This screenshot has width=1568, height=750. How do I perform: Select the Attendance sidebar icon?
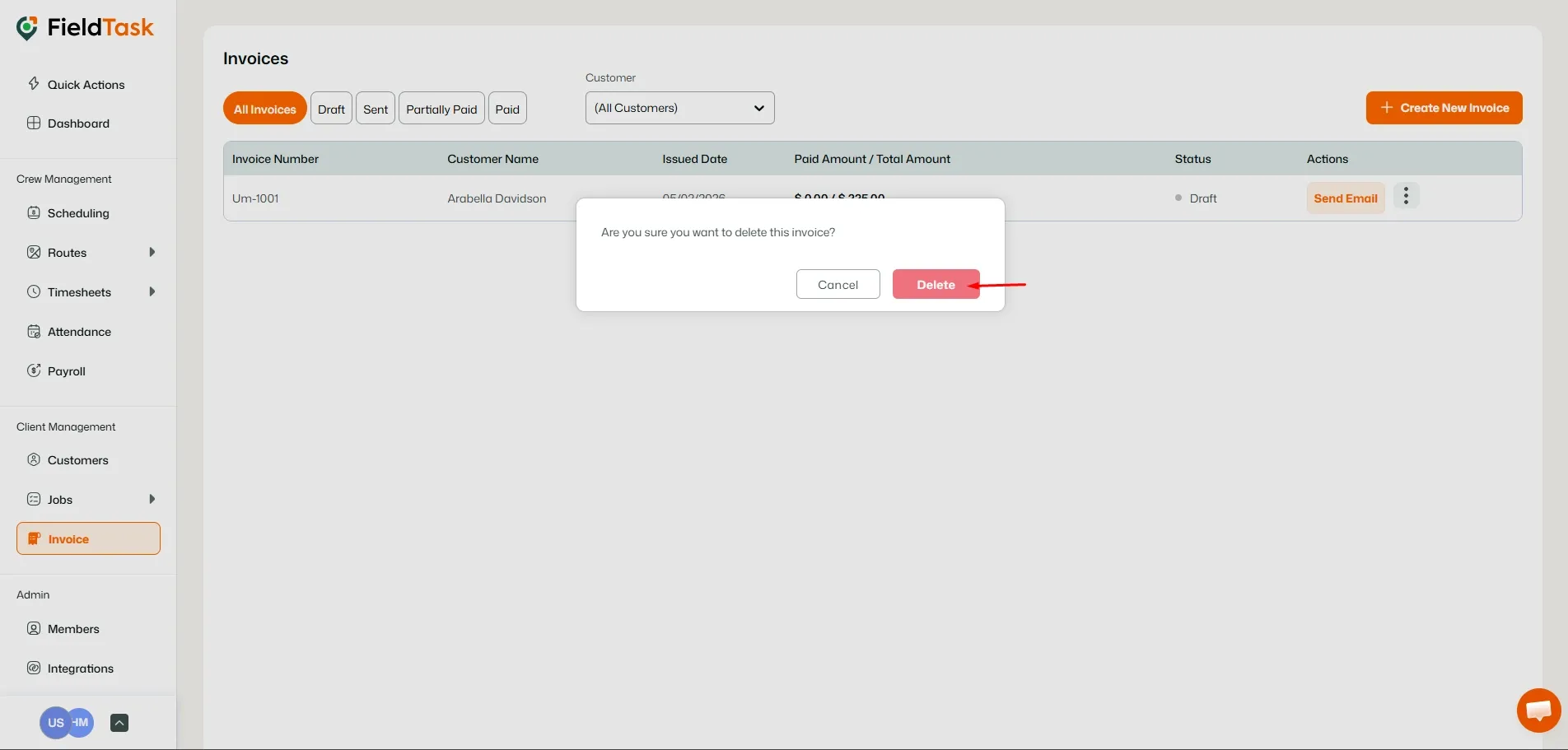[x=34, y=331]
